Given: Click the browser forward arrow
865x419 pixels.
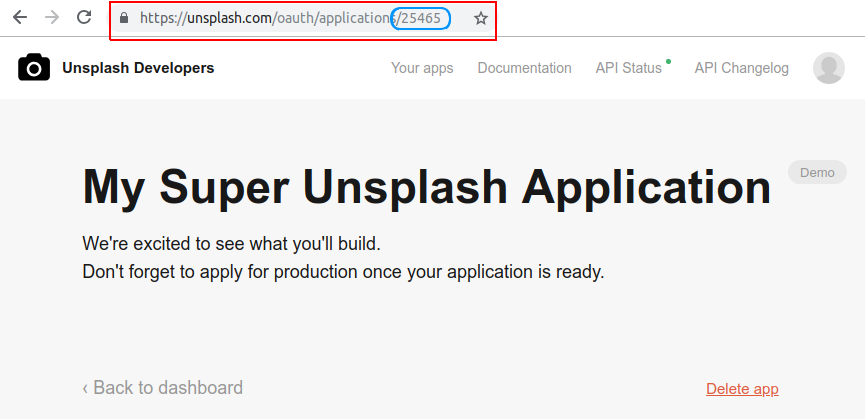Looking at the screenshot, I should coord(52,18).
